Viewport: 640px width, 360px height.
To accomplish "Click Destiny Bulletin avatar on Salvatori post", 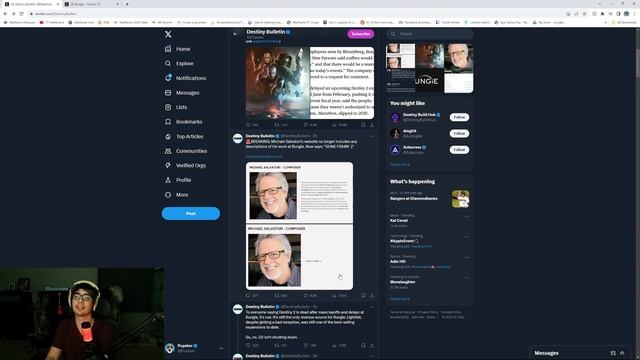I will (x=238, y=139).
